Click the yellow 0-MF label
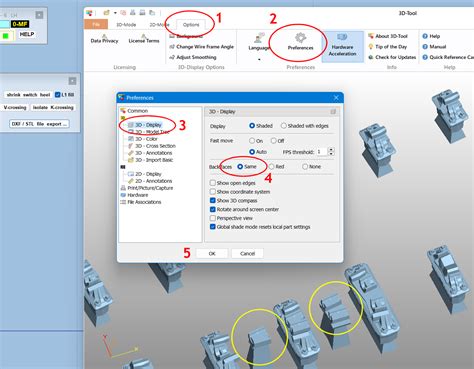Image resolution: width=474 pixels, height=369 pixels. click(20, 24)
